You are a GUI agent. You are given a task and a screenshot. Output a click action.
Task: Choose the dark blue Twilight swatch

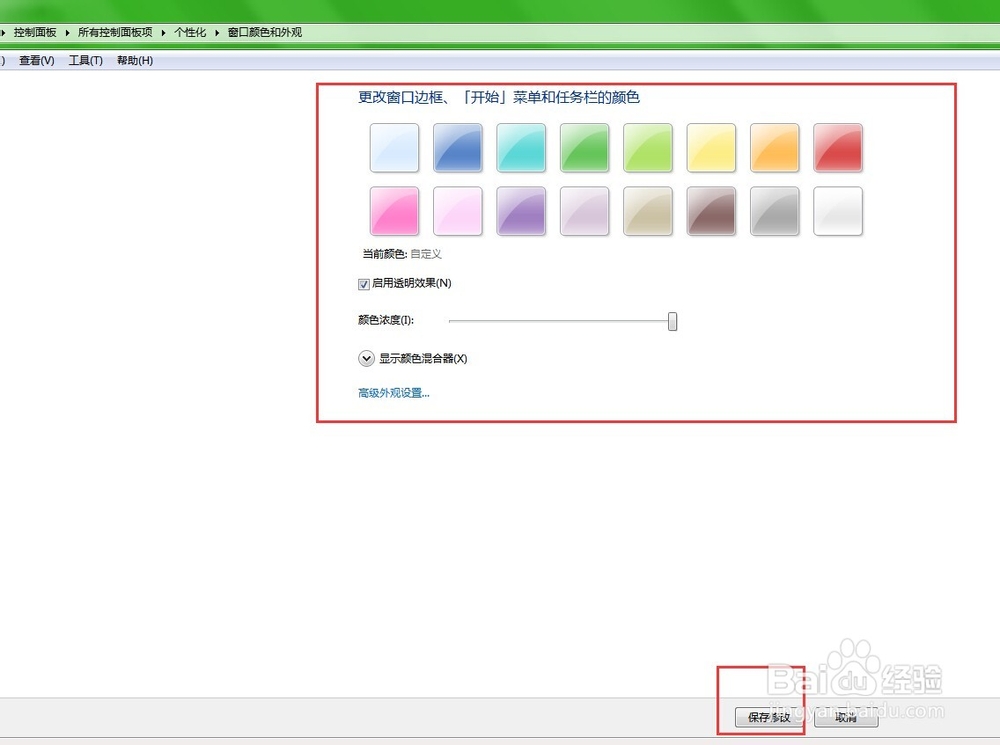coord(457,147)
